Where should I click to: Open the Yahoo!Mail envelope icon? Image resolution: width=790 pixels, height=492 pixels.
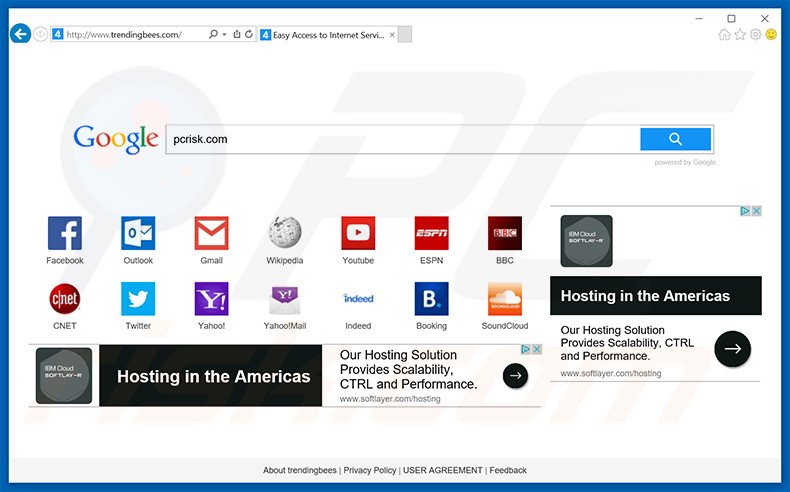tap(285, 299)
